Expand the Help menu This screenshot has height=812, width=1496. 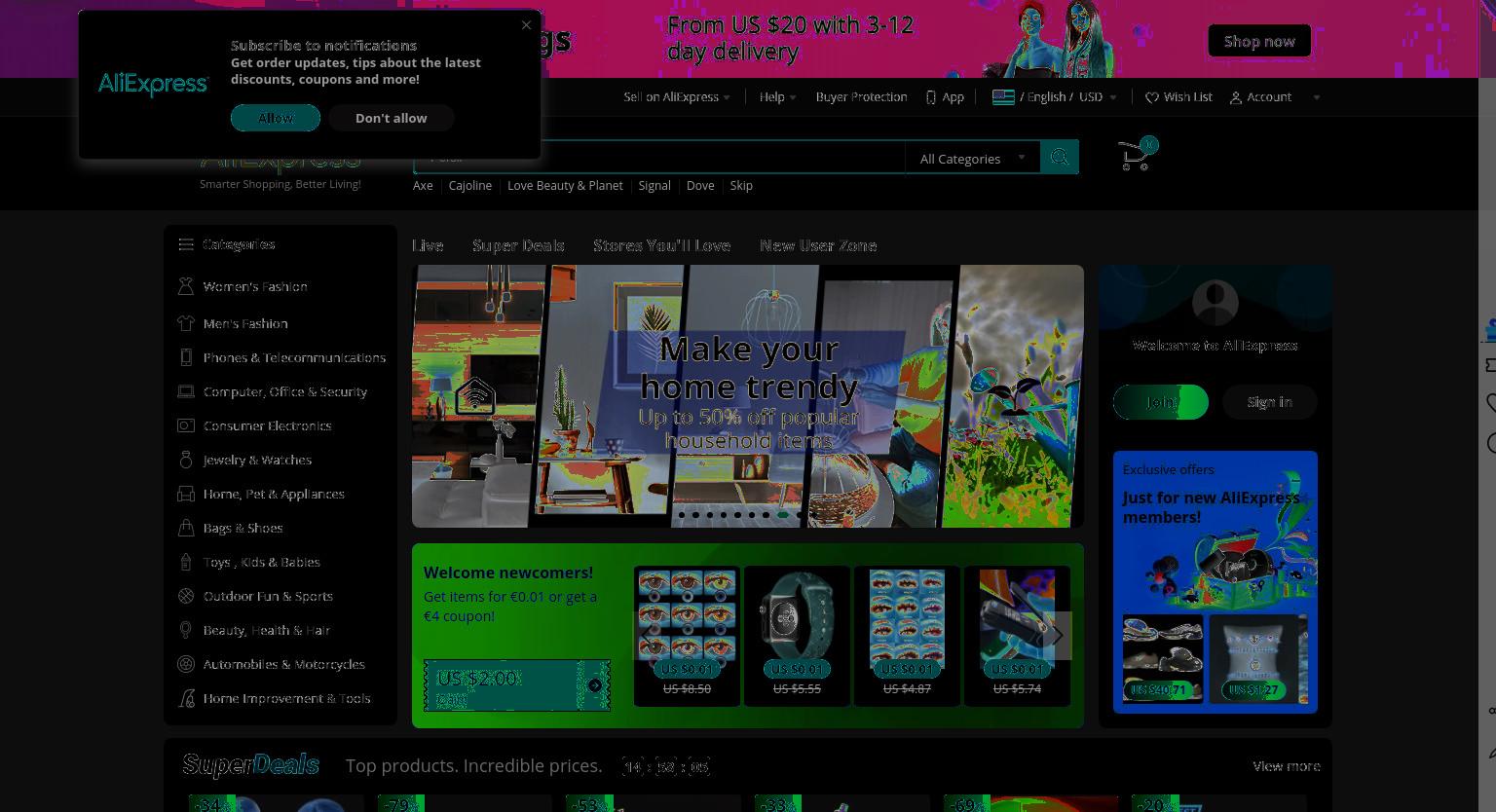tap(777, 96)
